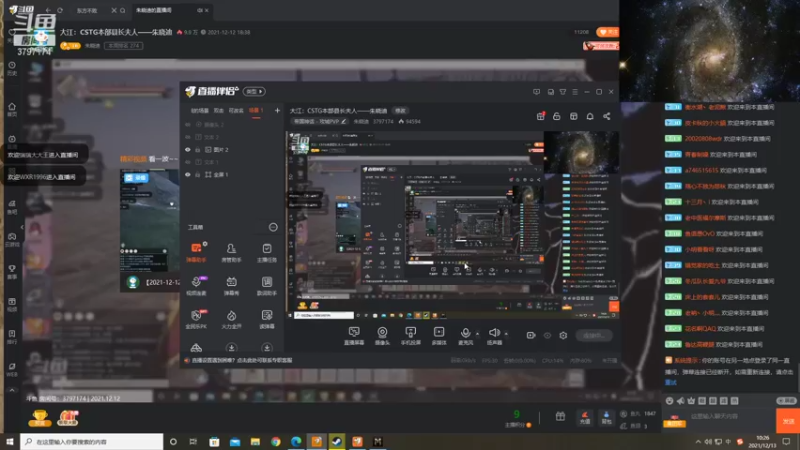Add a 手机投屏 phone casting source
Image resolution: width=800 pixels, height=450 pixels.
tap(410, 336)
